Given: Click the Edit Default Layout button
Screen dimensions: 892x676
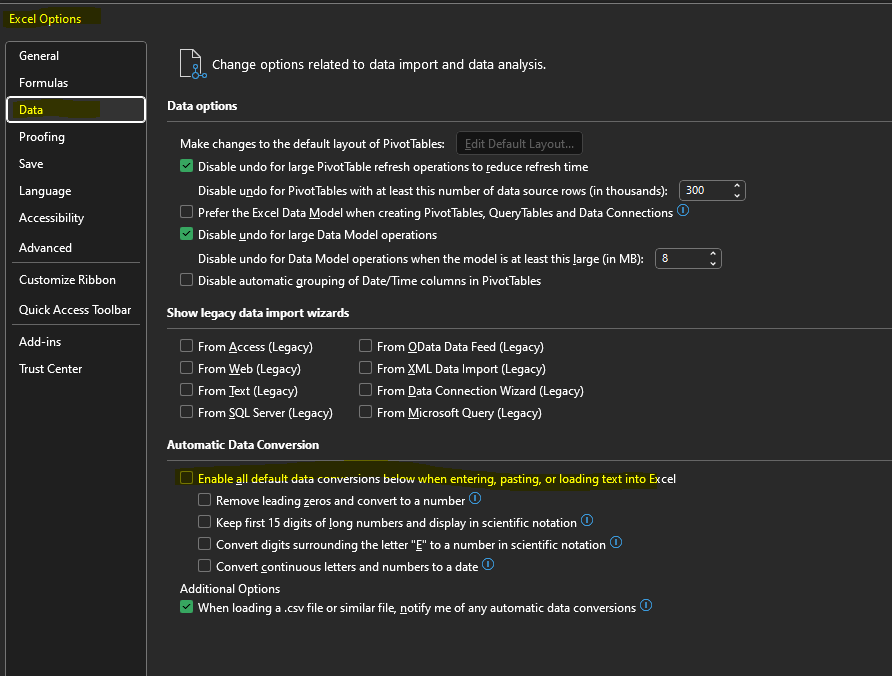Looking at the screenshot, I should coord(519,143).
